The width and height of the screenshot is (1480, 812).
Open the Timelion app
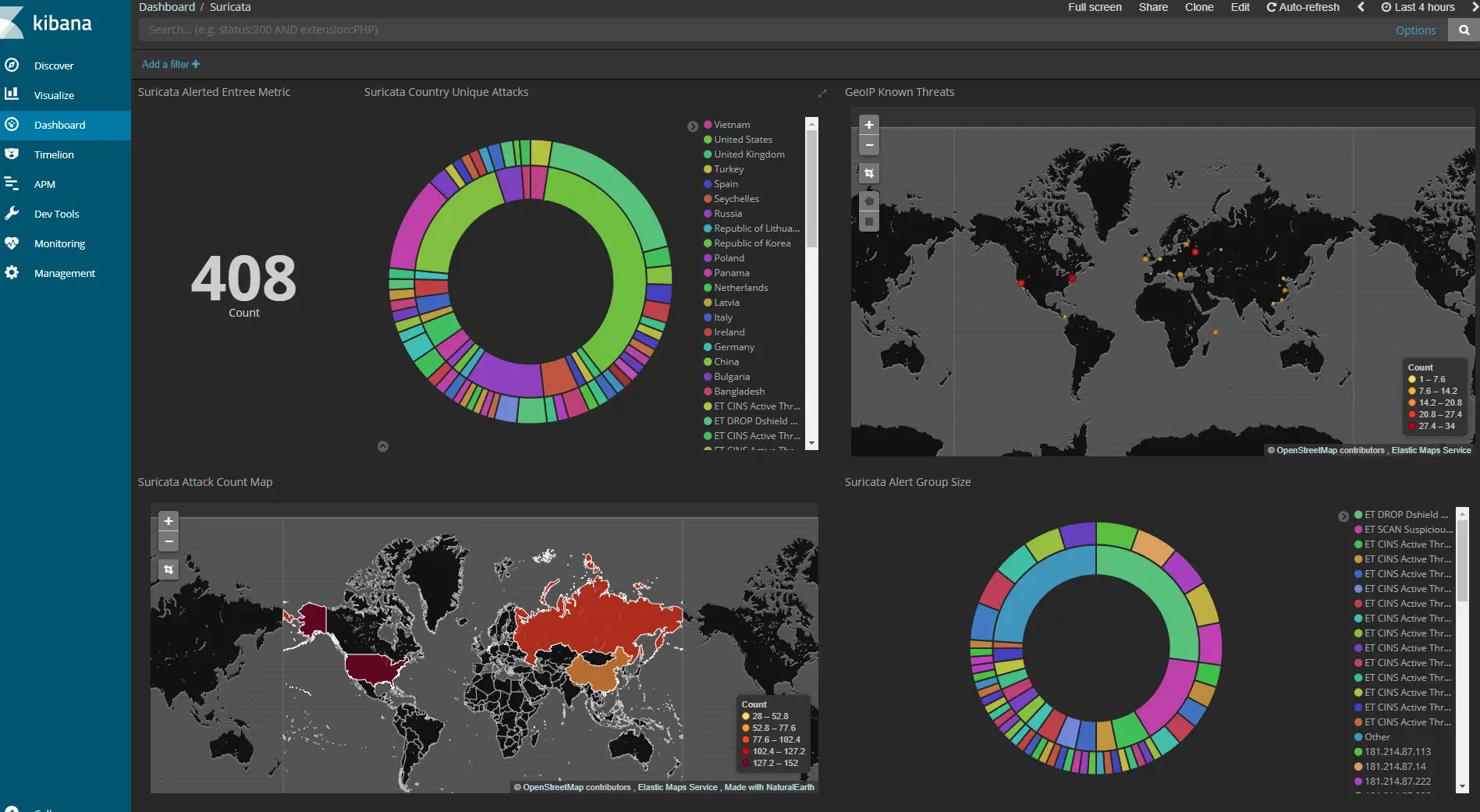[54, 154]
